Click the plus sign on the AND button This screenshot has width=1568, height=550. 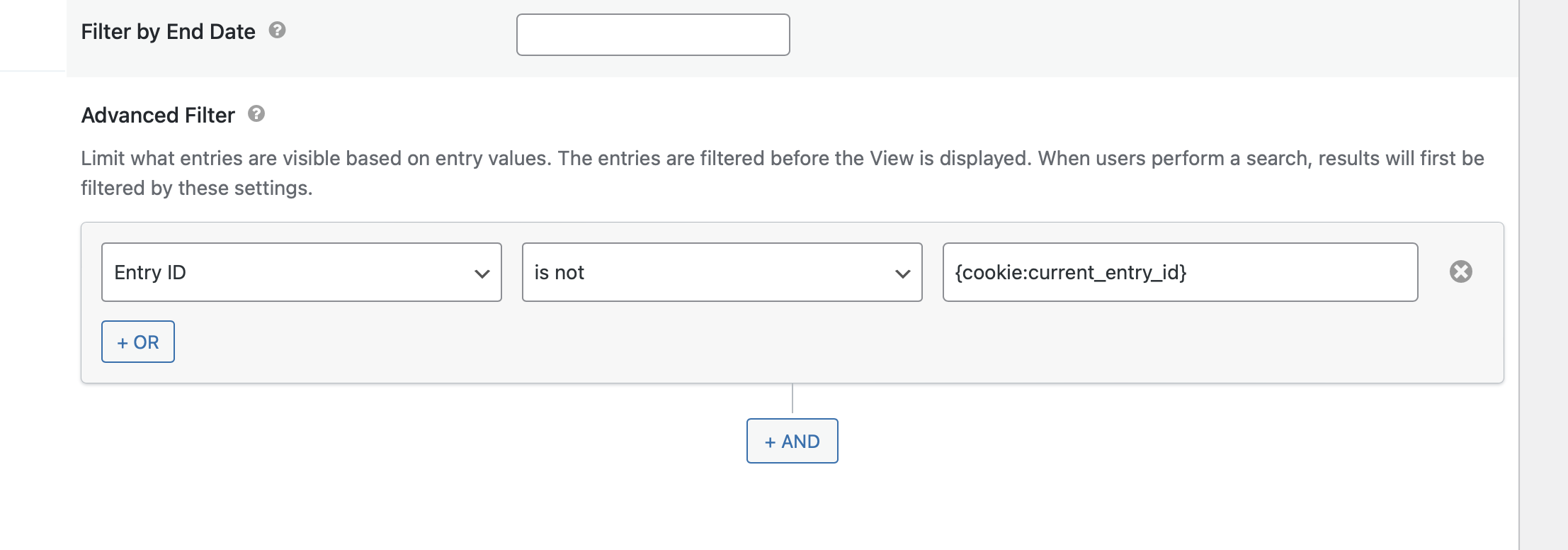(771, 442)
